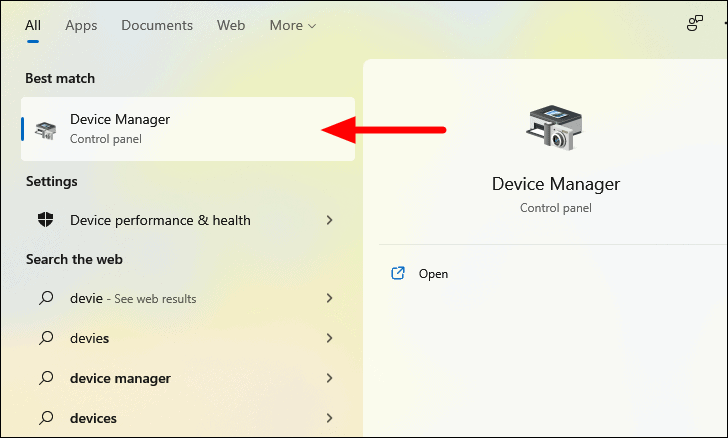The width and height of the screenshot is (728, 438).
Task: Click Open in the preview pane
Action: coord(433,274)
